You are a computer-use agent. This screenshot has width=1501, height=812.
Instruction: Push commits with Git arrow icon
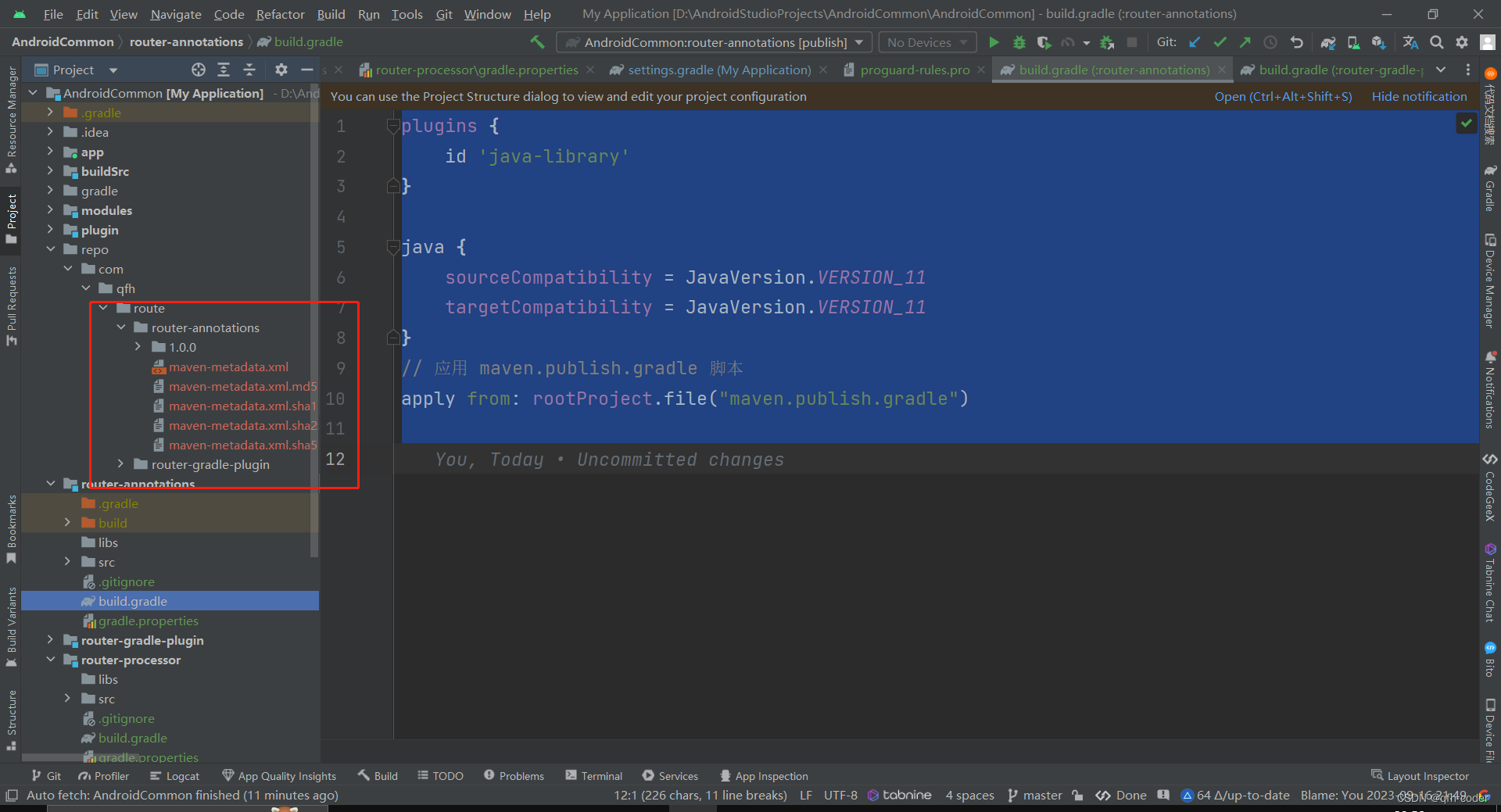point(1245,42)
